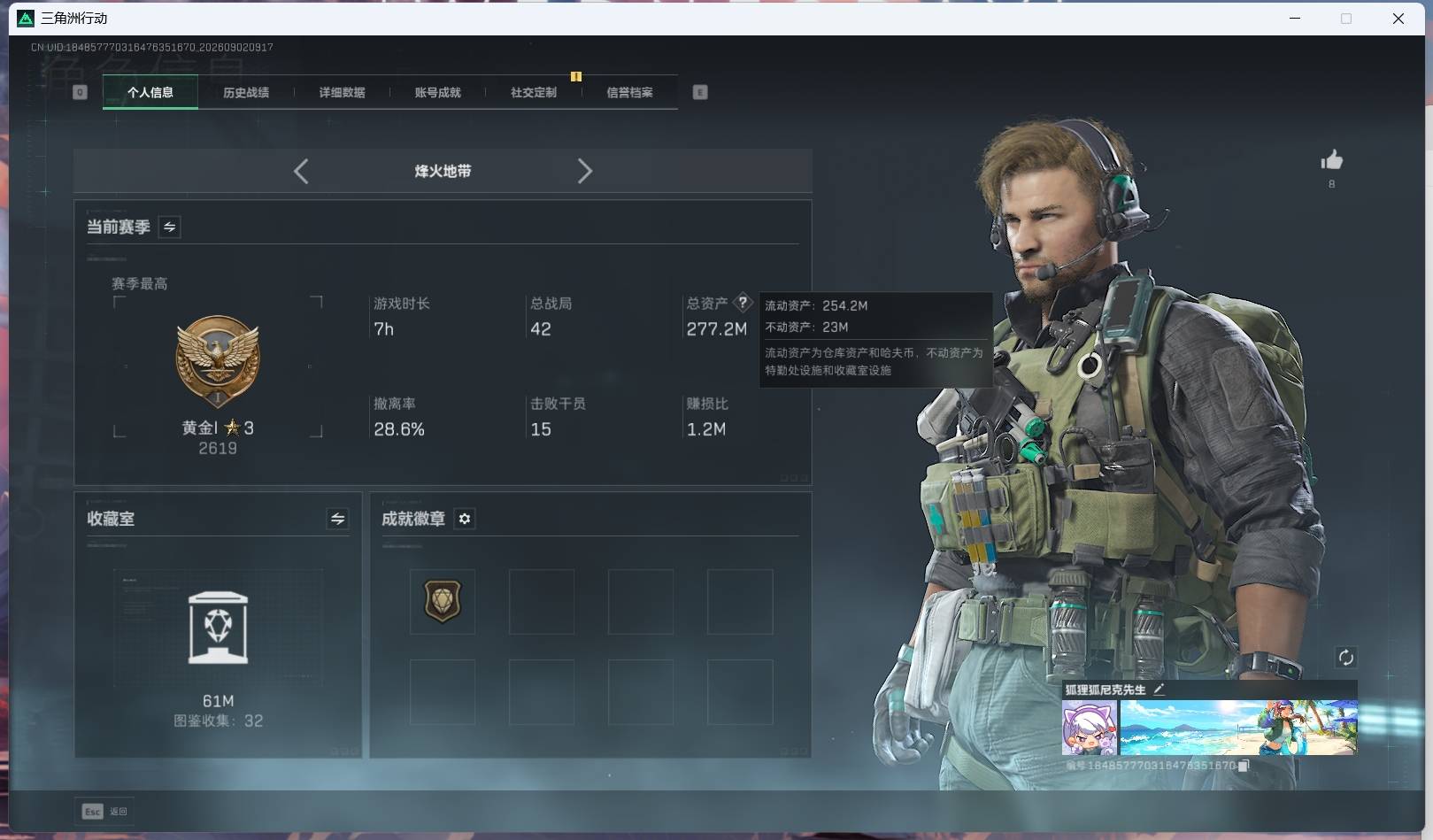1433x840 pixels.
Task: Open the 社交定制 tab
Action: 534,92
